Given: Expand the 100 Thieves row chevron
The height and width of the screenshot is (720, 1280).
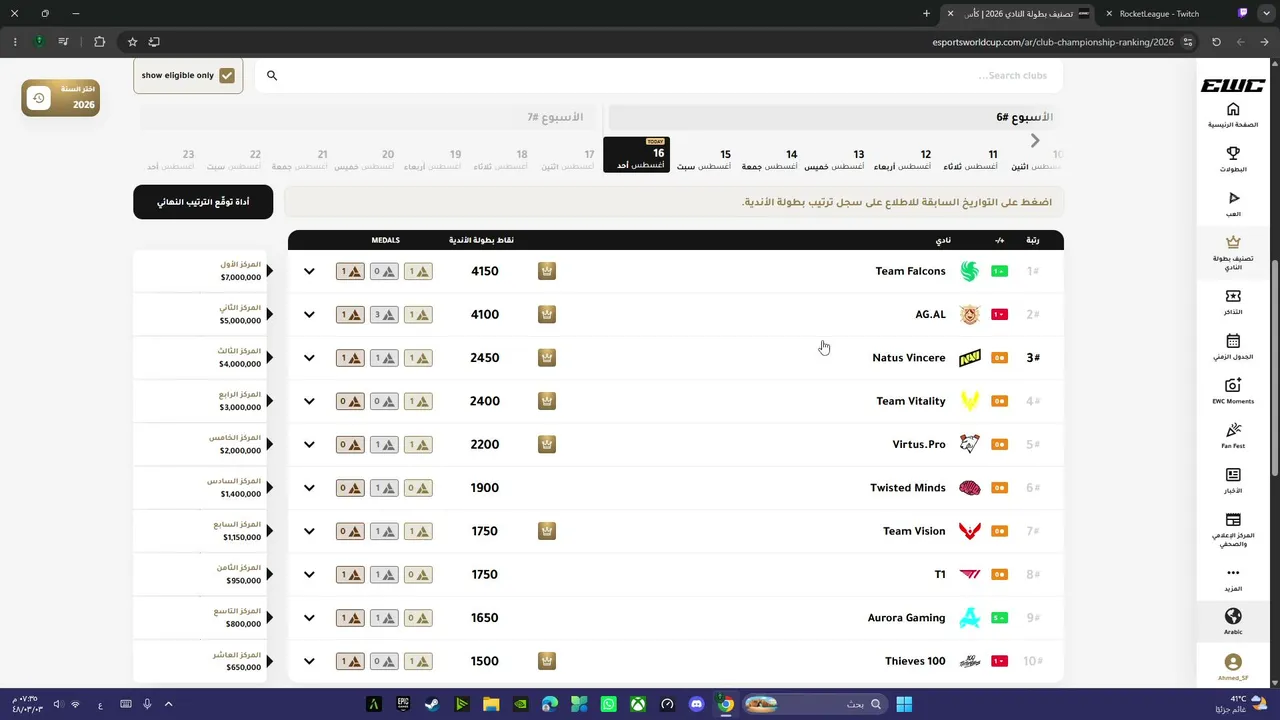Looking at the screenshot, I should [x=309, y=661].
